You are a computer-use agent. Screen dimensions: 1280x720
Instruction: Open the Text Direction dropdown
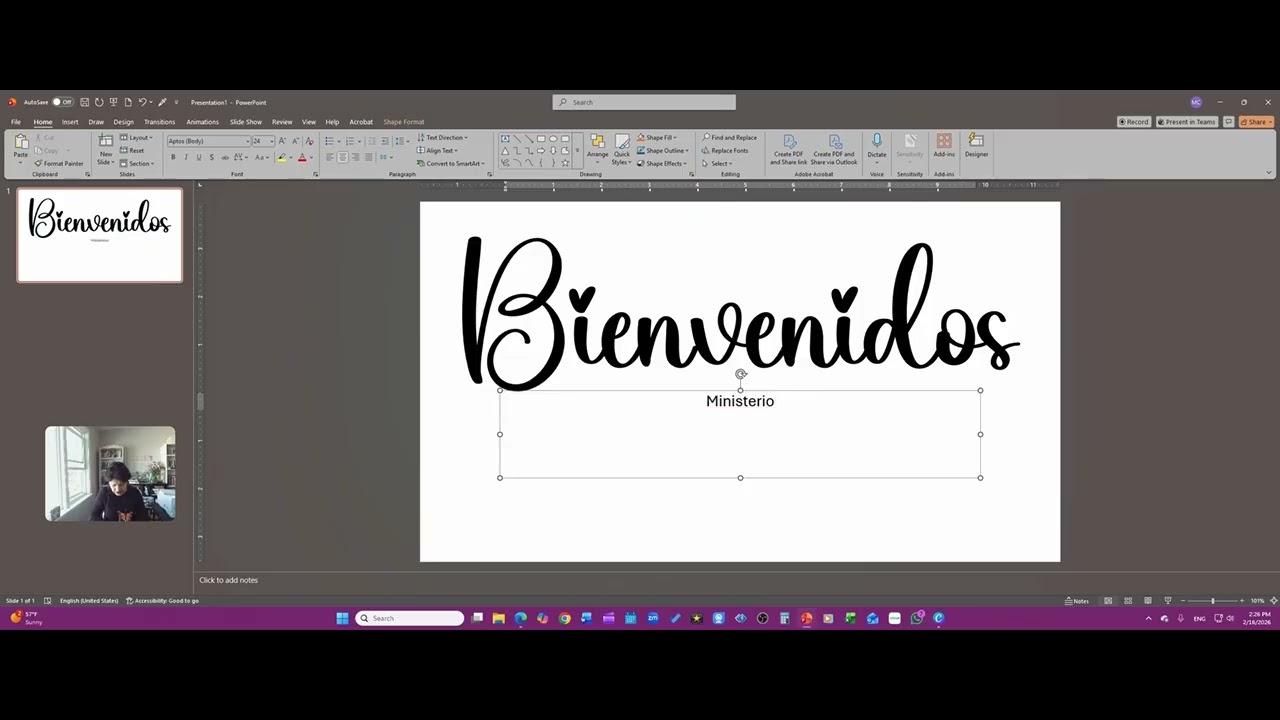click(442, 137)
